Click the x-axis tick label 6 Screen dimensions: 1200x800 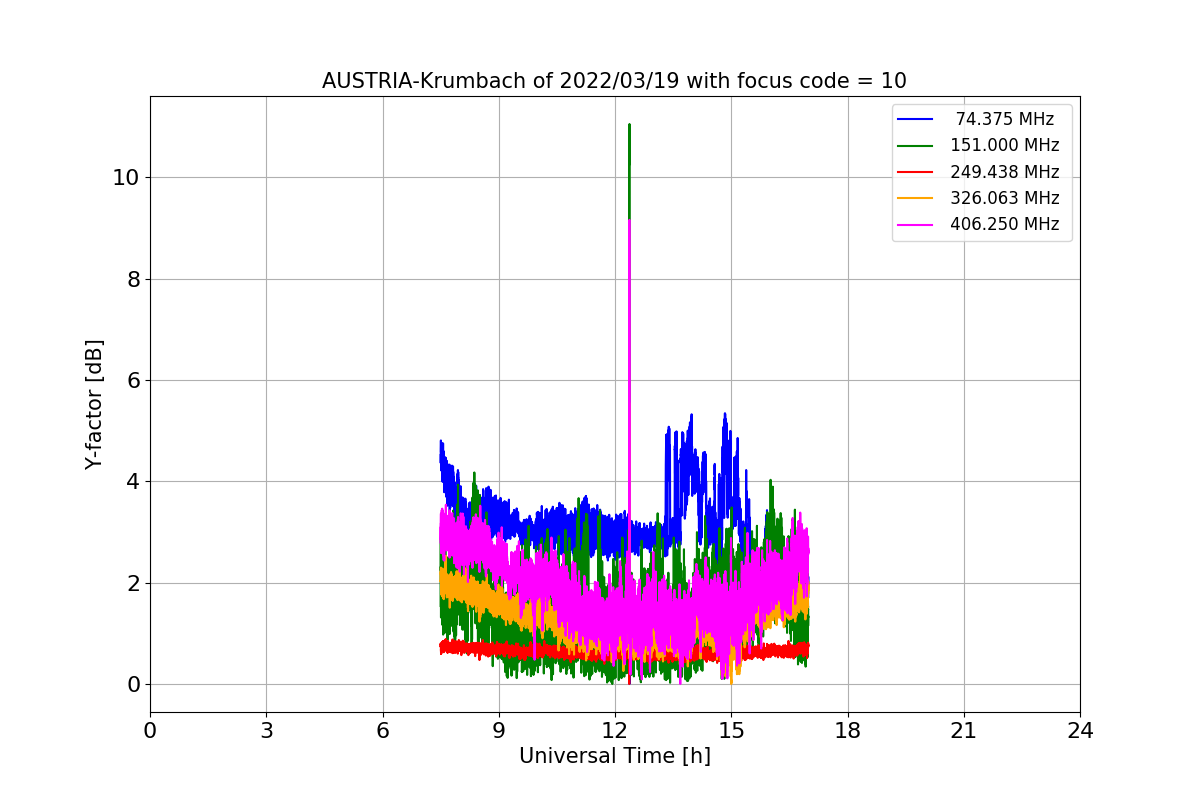(x=382, y=730)
